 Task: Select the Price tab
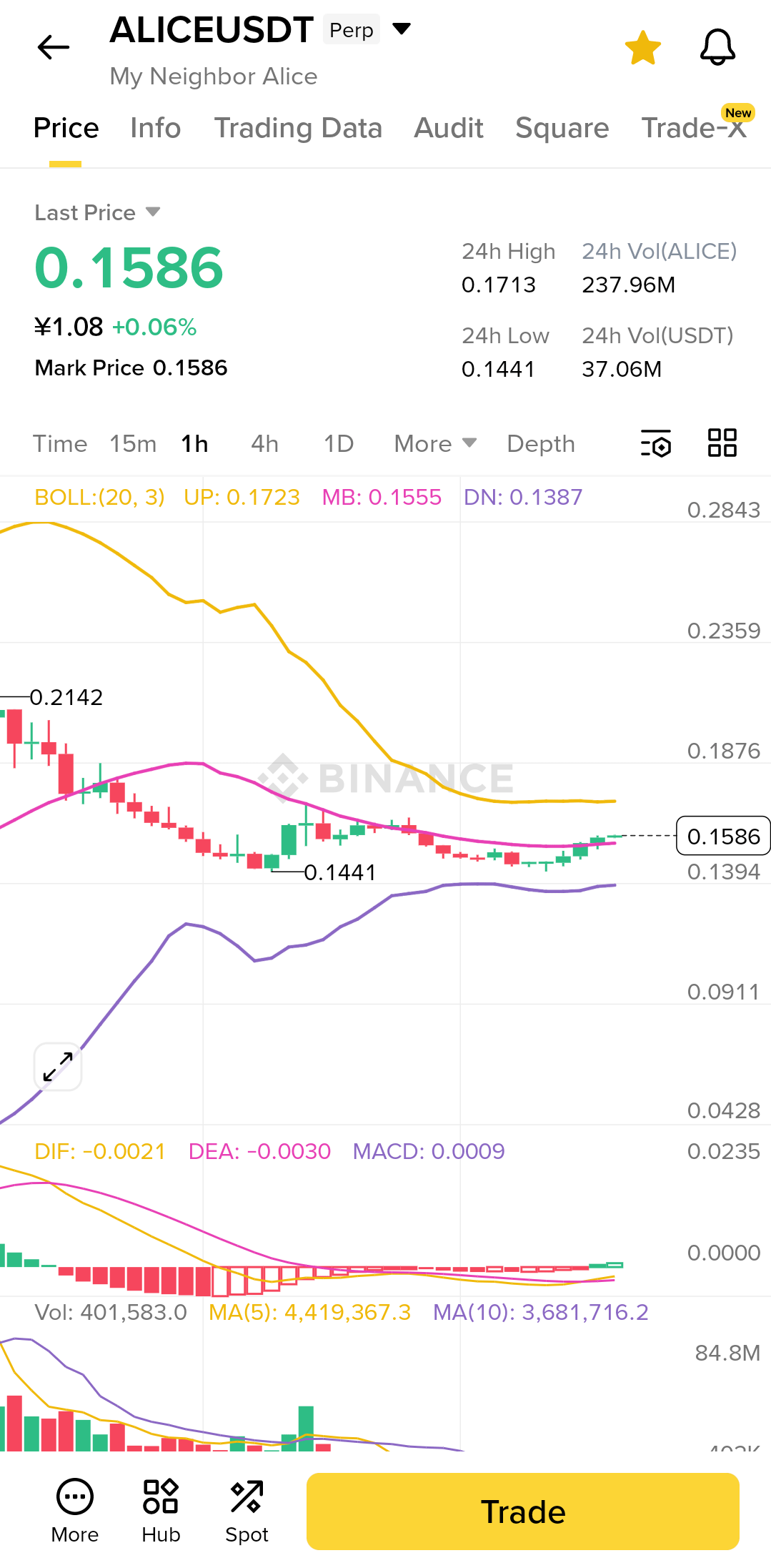tap(66, 129)
